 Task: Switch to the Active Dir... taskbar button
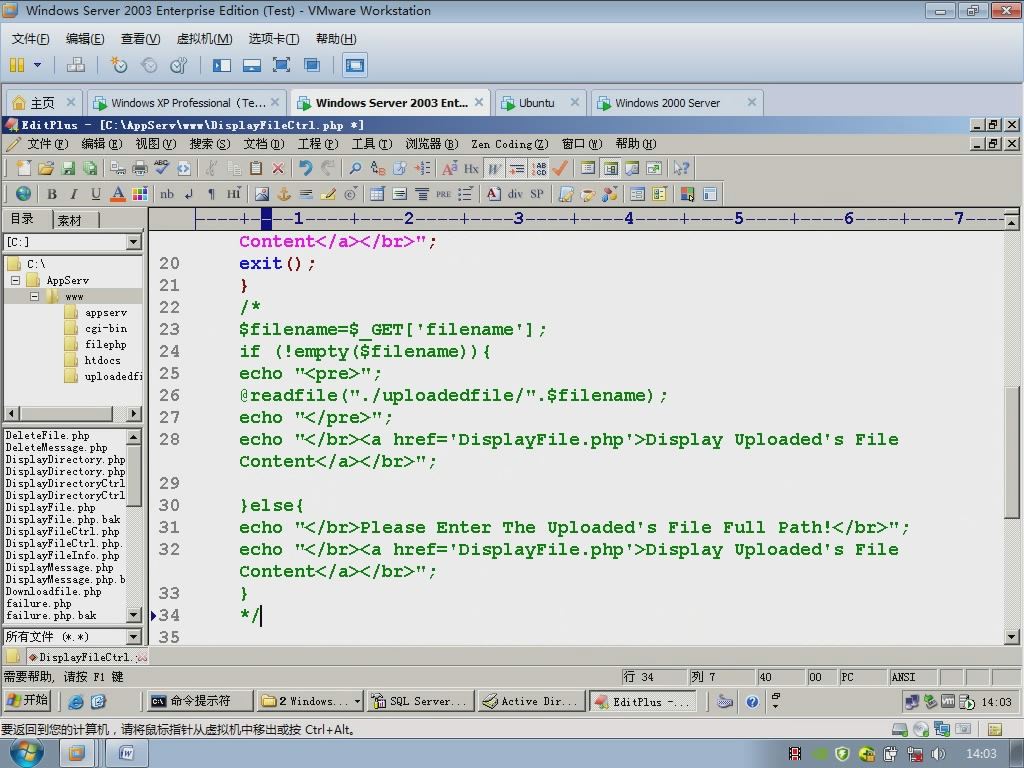click(532, 701)
